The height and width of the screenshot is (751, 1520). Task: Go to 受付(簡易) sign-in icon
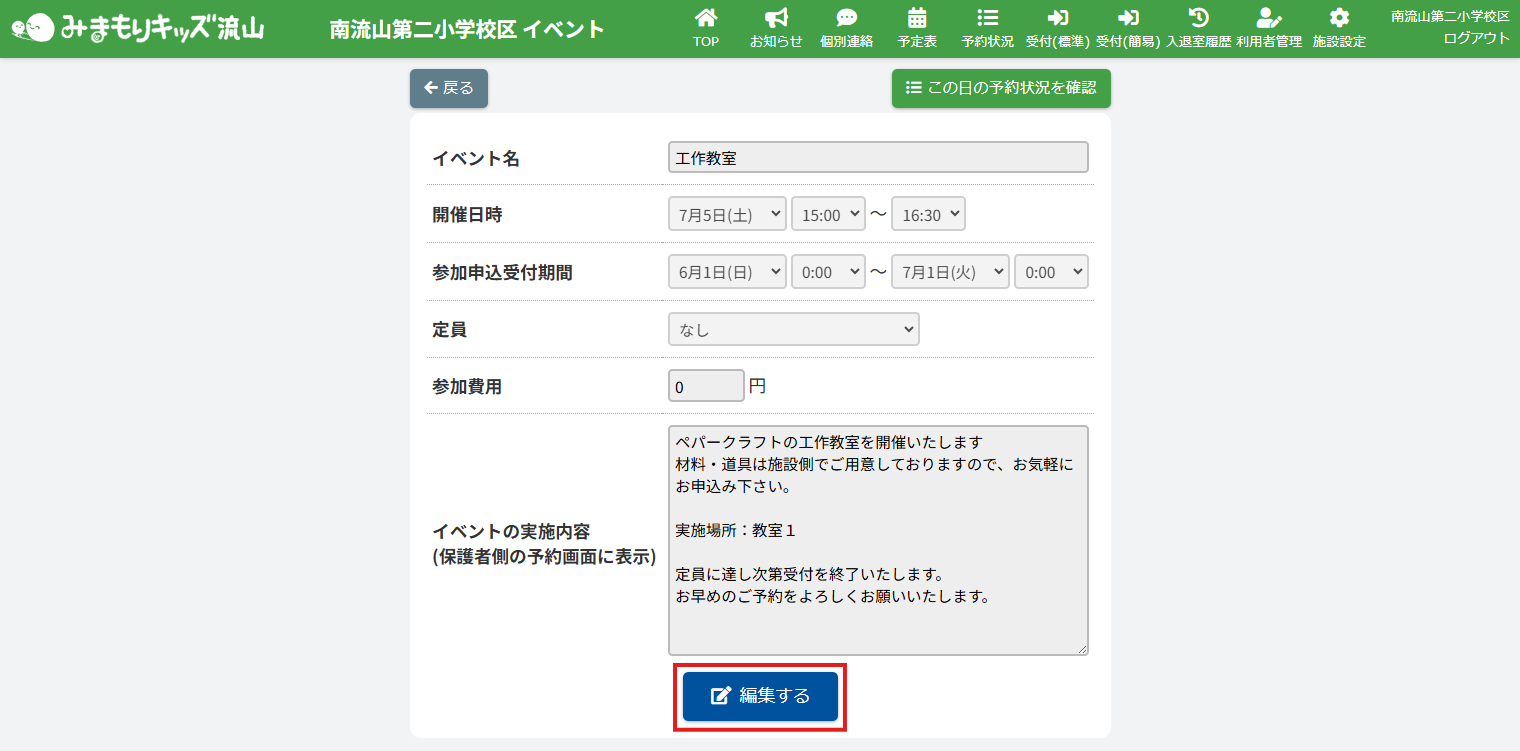(1128, 18)
